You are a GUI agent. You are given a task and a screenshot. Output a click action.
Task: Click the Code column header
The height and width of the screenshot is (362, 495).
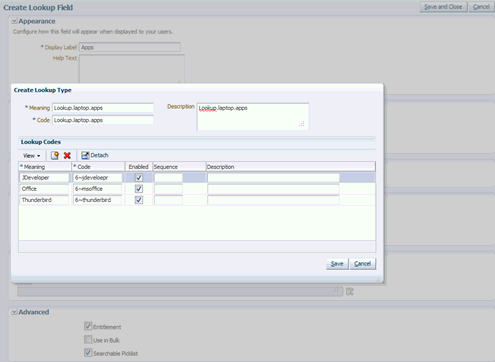click(x=98, y=167)
